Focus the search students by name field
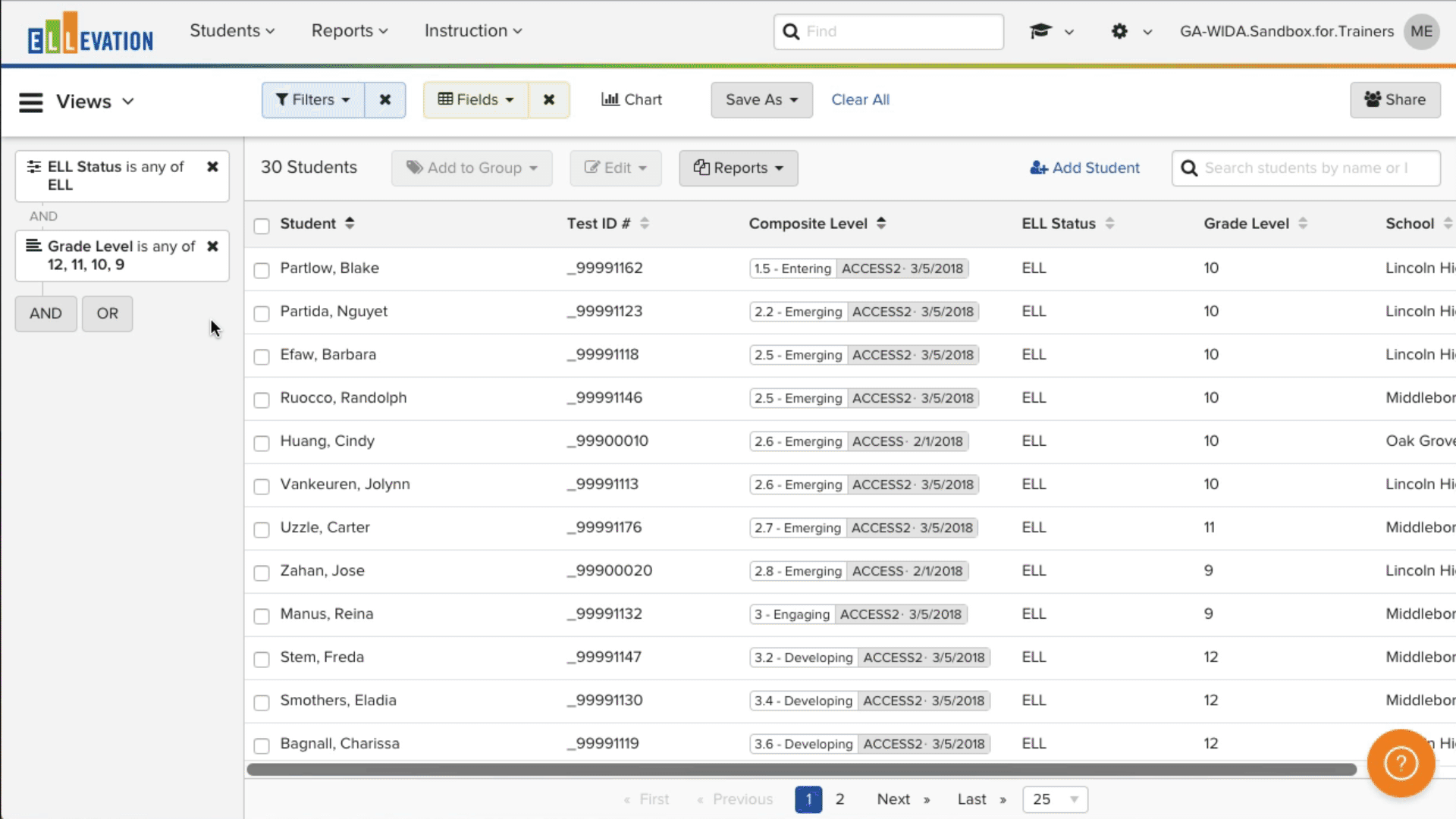This screenshot has width=1456, height=819. (1306, 168)
